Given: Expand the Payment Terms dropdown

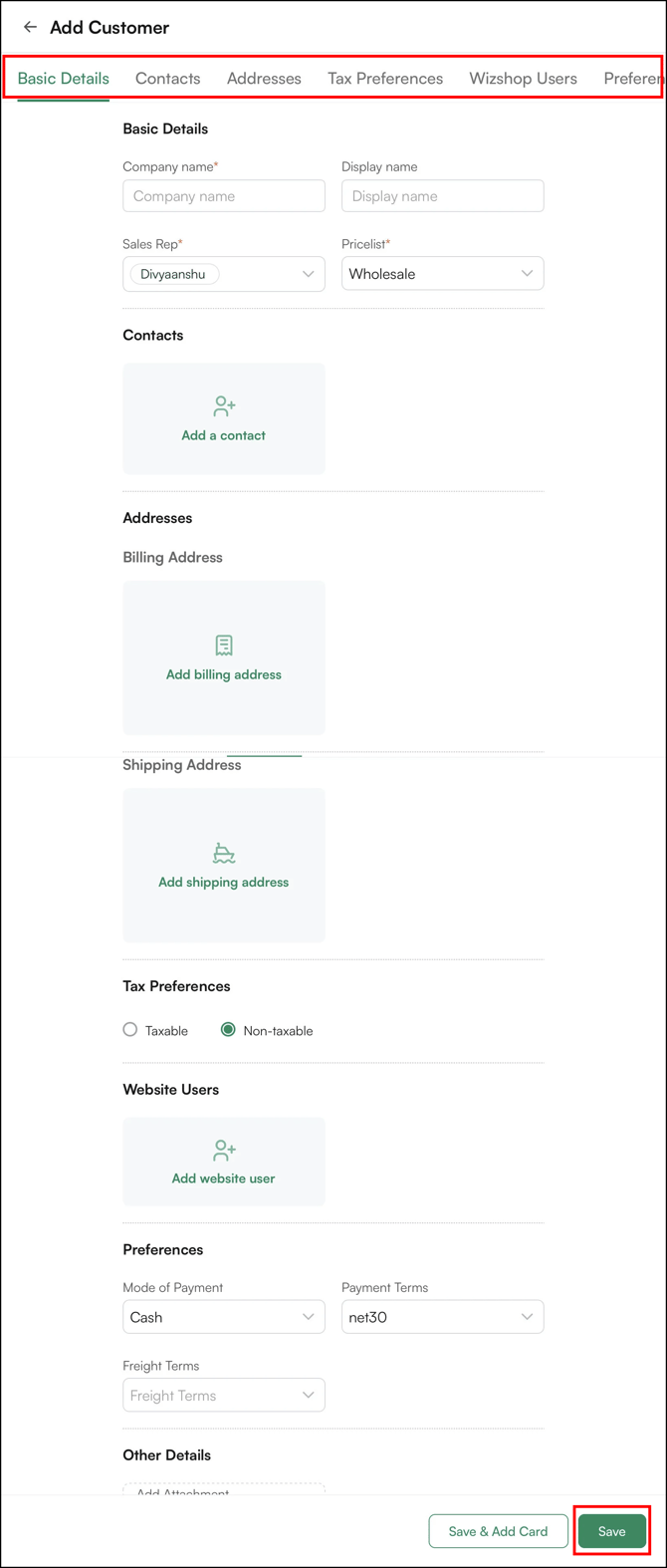Looking at the screenshot, I should coord(527,1317).
